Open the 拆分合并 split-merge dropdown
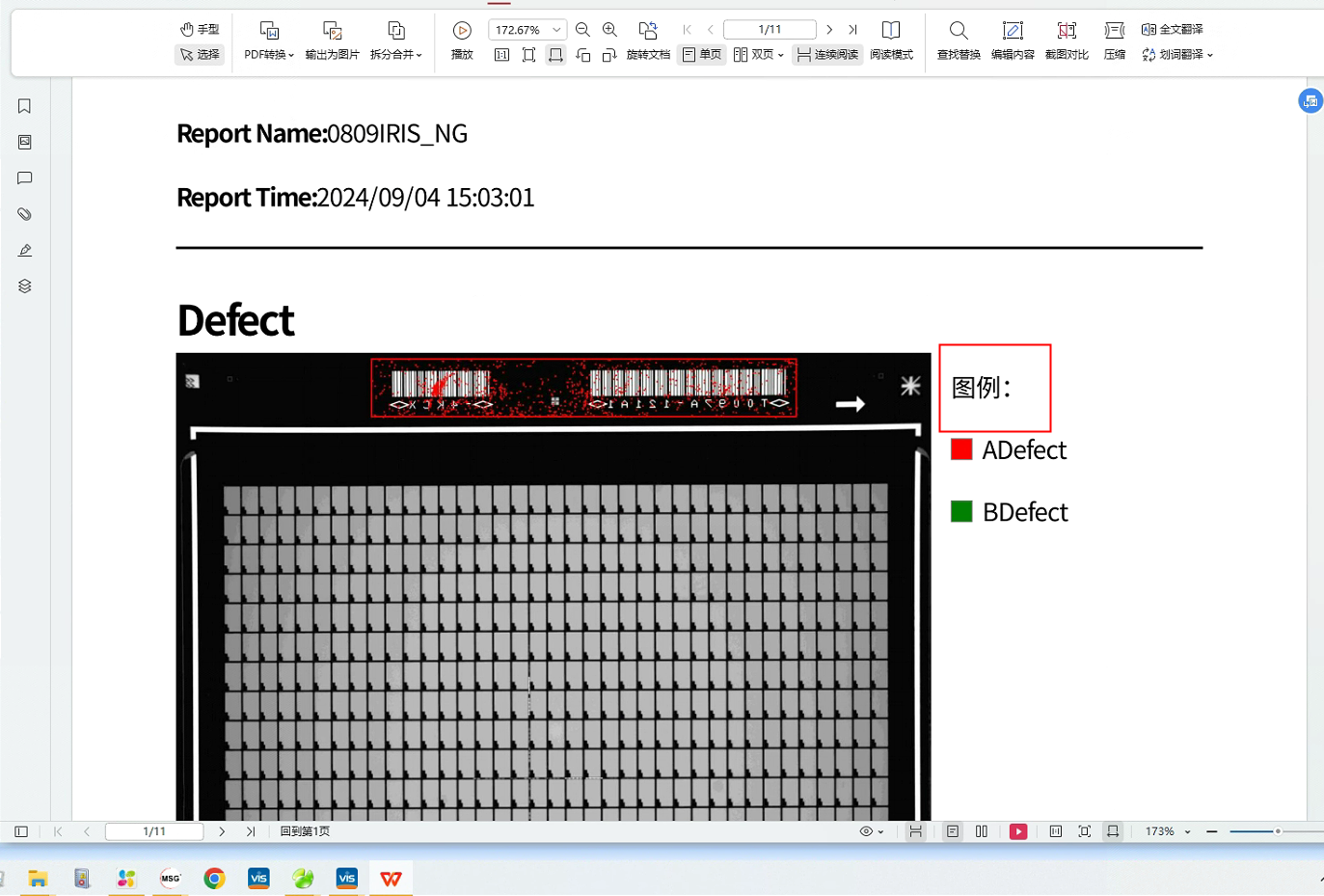1324x896 pixels. pyautogui.click(x=396, y=41)
